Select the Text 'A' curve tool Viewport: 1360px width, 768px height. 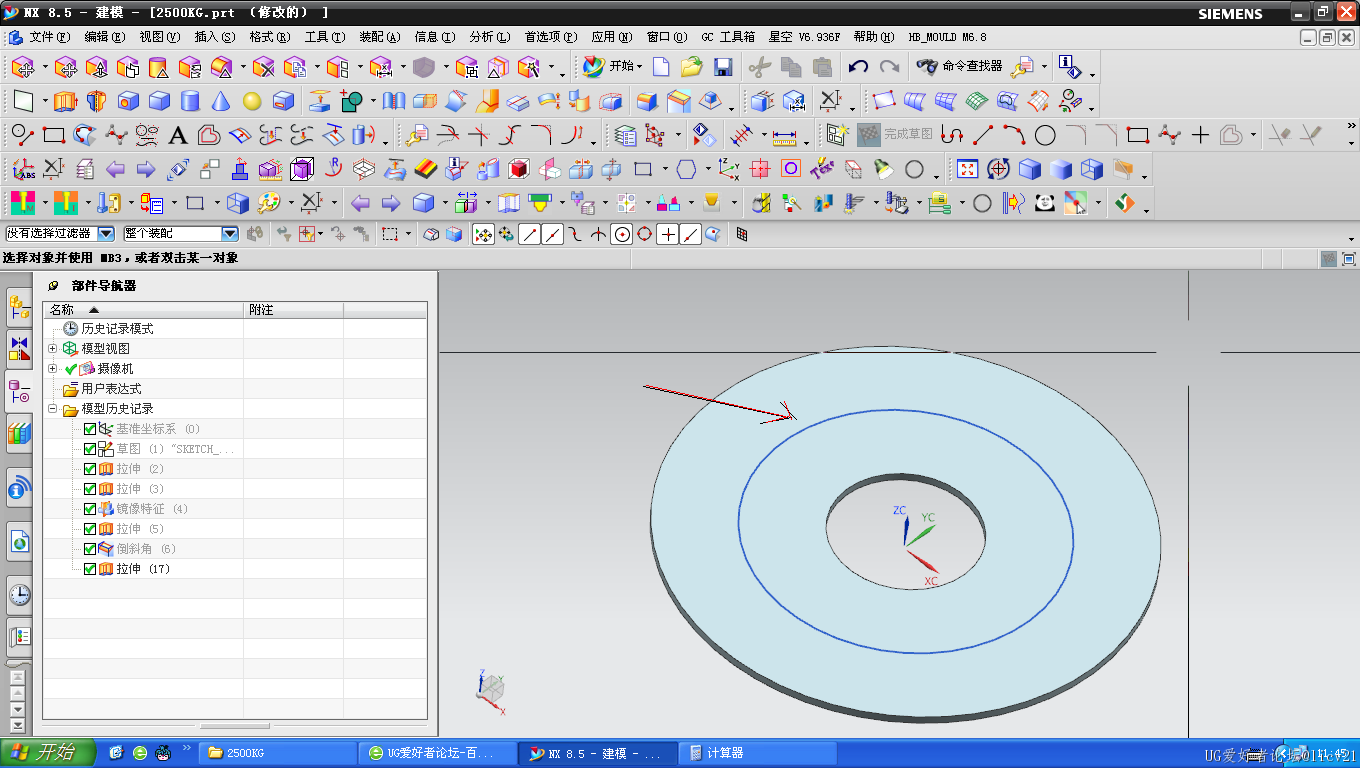click(x=178, y=135)
